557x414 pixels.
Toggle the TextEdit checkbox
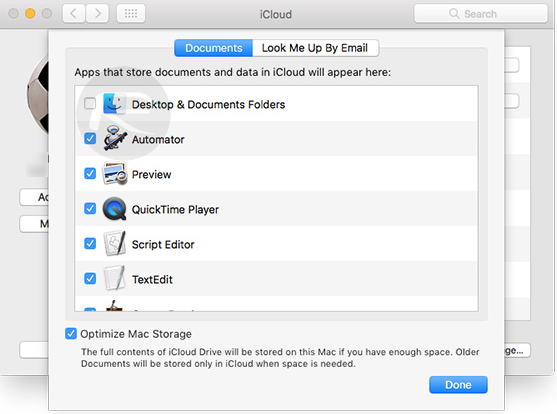point(90,278)
